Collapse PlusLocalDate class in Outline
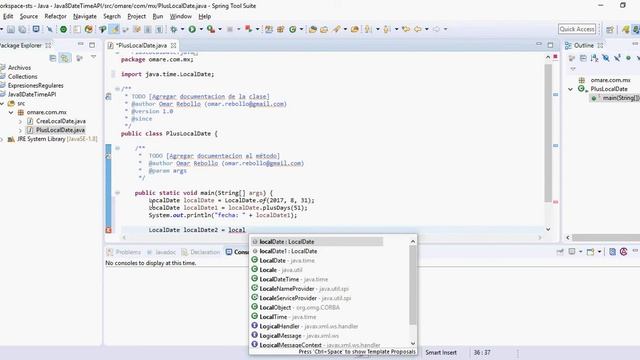This screenshot has width=640, height=360. 571,89
